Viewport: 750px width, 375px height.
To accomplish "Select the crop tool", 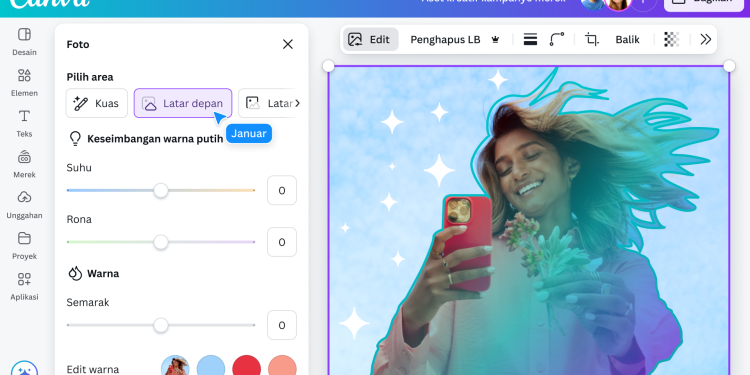I will 592,39.
